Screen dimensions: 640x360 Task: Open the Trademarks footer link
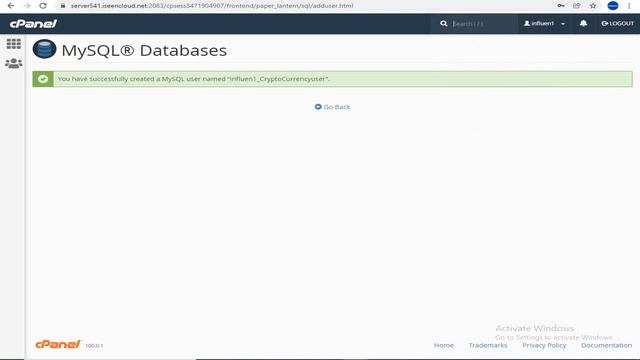[488, 345]
